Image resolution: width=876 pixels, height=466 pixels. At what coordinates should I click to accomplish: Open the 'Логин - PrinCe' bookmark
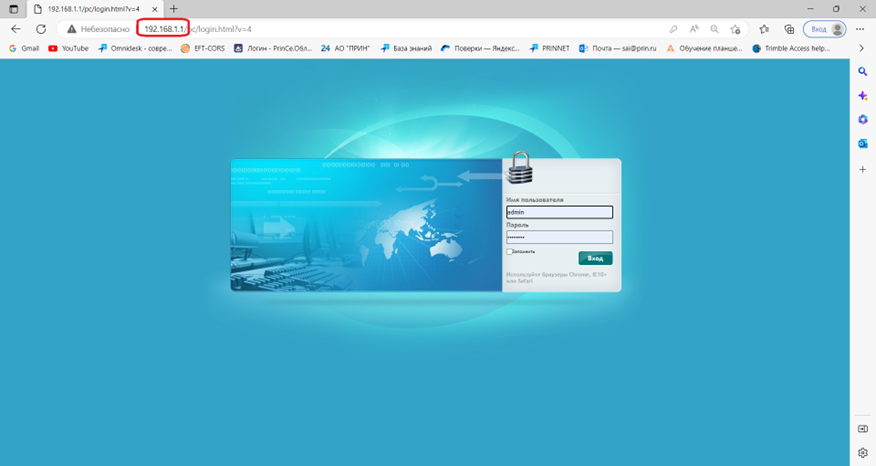tap(273, 49)
